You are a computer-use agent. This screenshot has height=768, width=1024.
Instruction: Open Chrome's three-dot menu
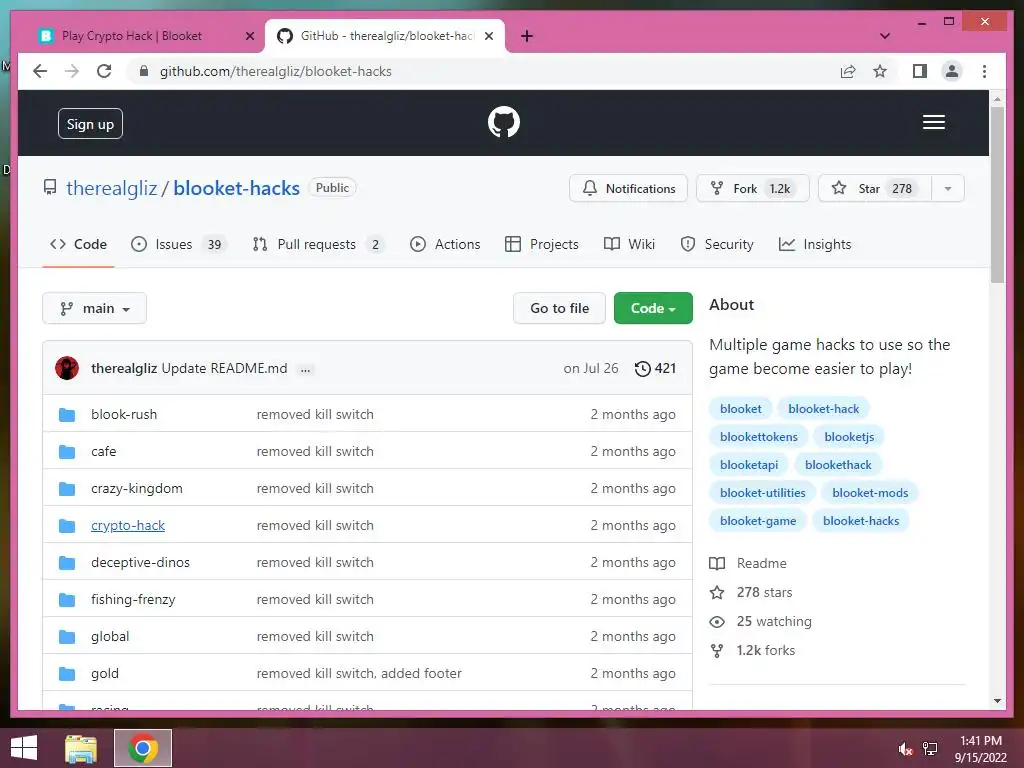click(x=984, y=71)
